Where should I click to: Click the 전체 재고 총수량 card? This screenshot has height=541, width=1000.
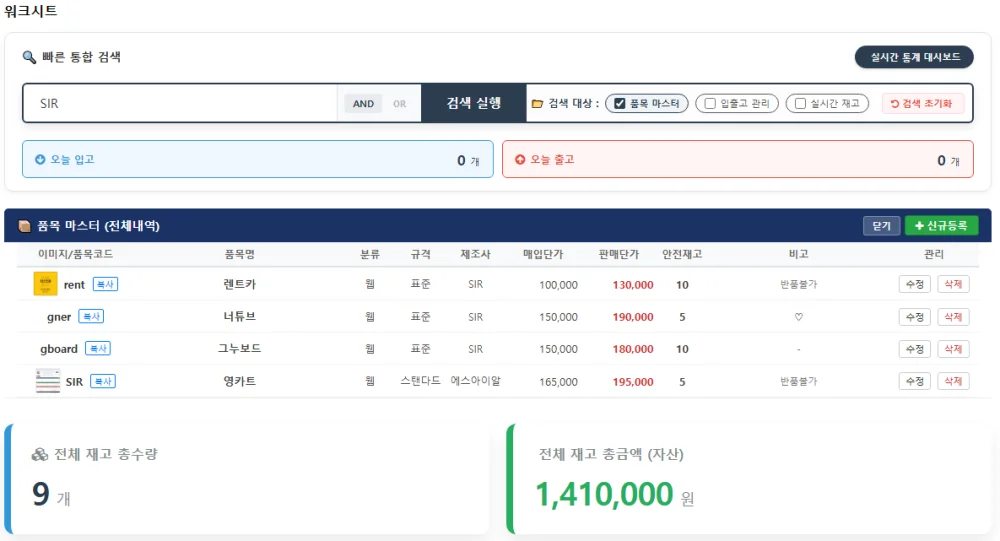[x=247, y=478]
